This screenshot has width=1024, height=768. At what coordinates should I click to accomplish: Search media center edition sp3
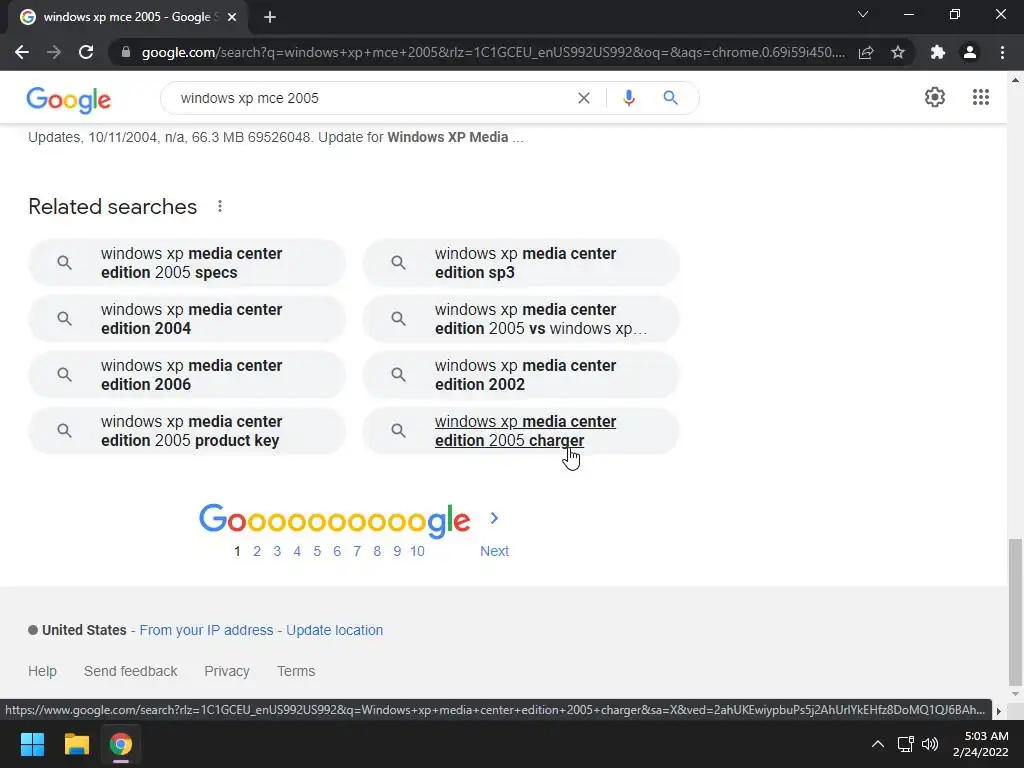point(521,263)
